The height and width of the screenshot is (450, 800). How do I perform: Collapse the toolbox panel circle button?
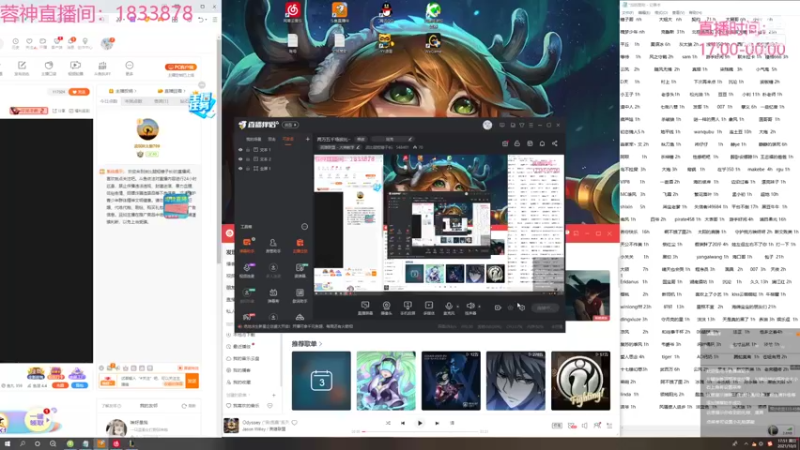pyautogui.click(x=305, y=227)
